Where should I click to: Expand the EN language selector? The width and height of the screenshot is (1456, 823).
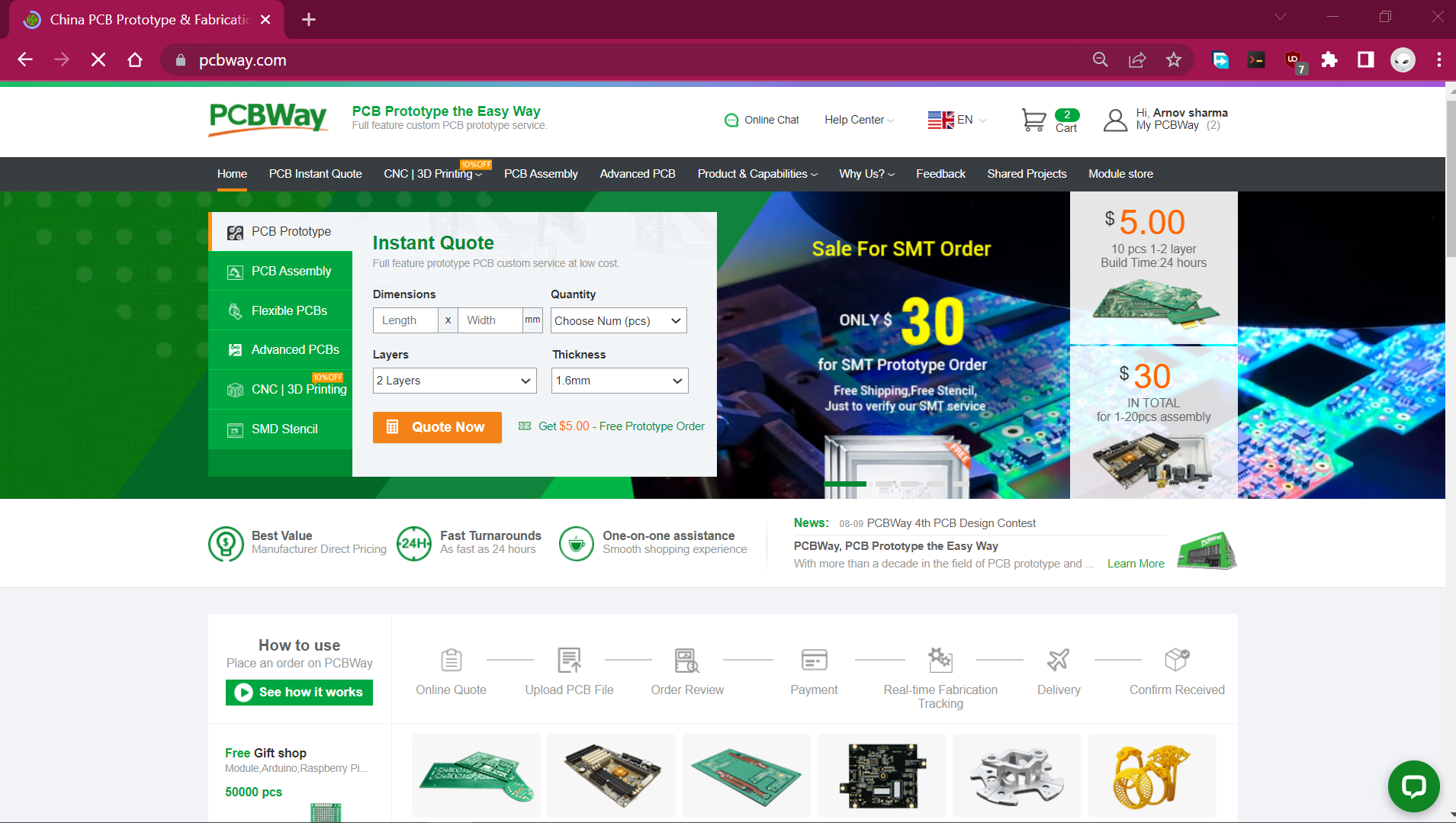point(971,120)
